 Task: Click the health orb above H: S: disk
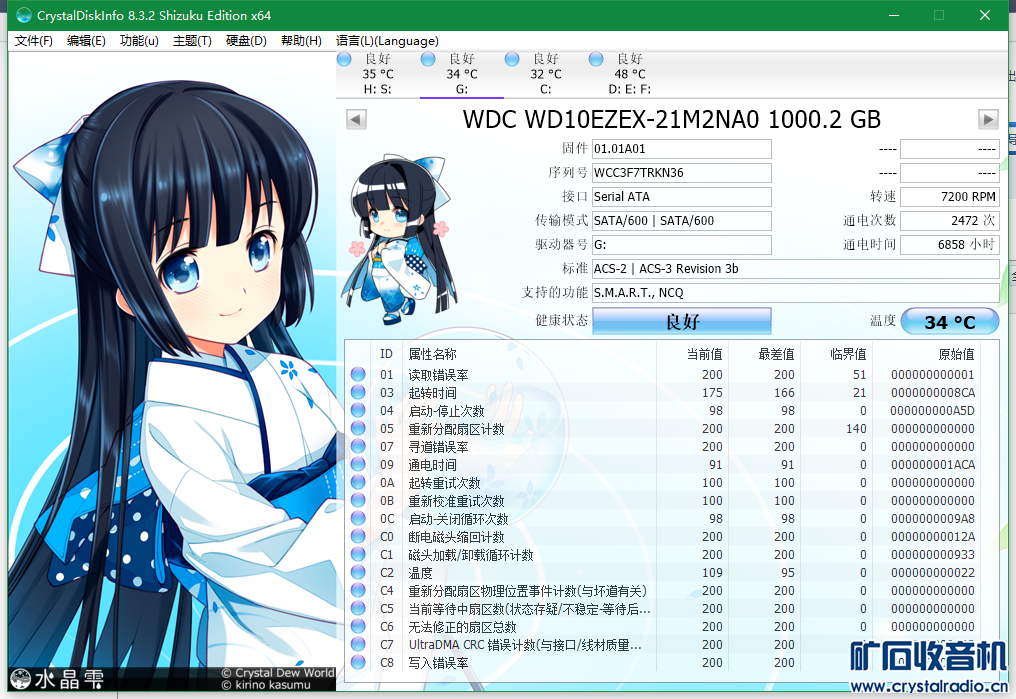click(x=345, y=60)
